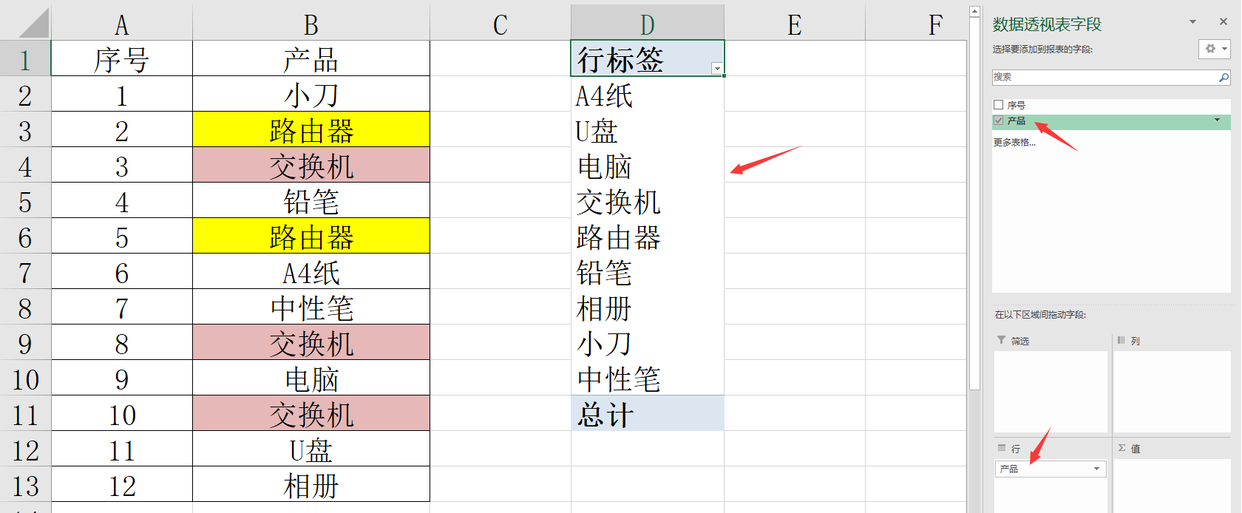Select the pivot cell 路由器 in column D
The width and height of the screenshot is (1242, 513).
click(x=648, y=237)
